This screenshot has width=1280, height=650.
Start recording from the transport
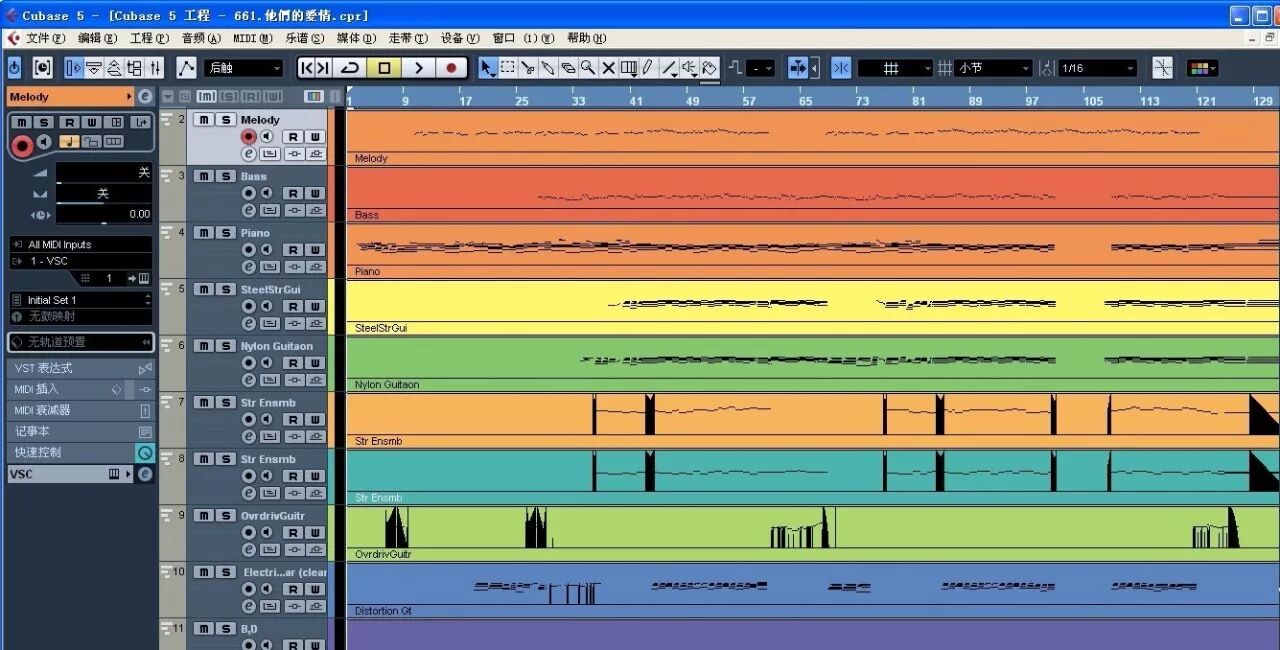point(452,68)
